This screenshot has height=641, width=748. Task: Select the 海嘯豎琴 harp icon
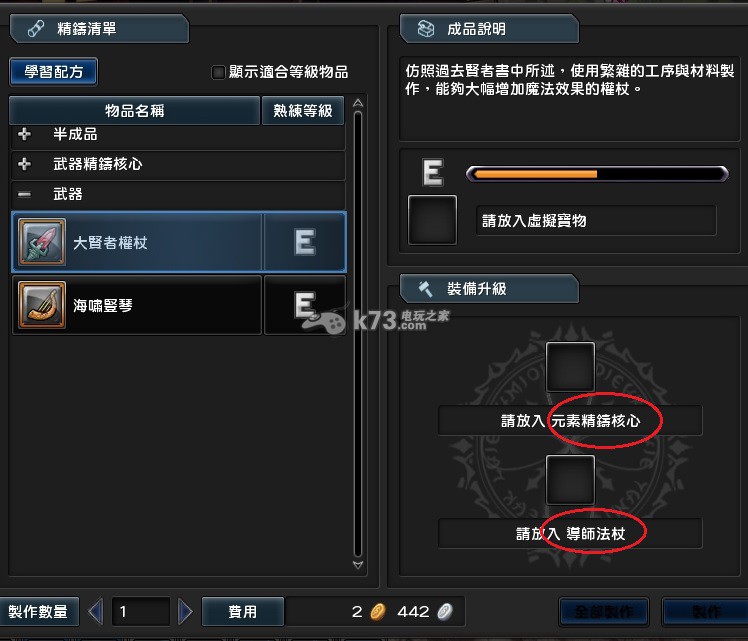coord(42,305)
